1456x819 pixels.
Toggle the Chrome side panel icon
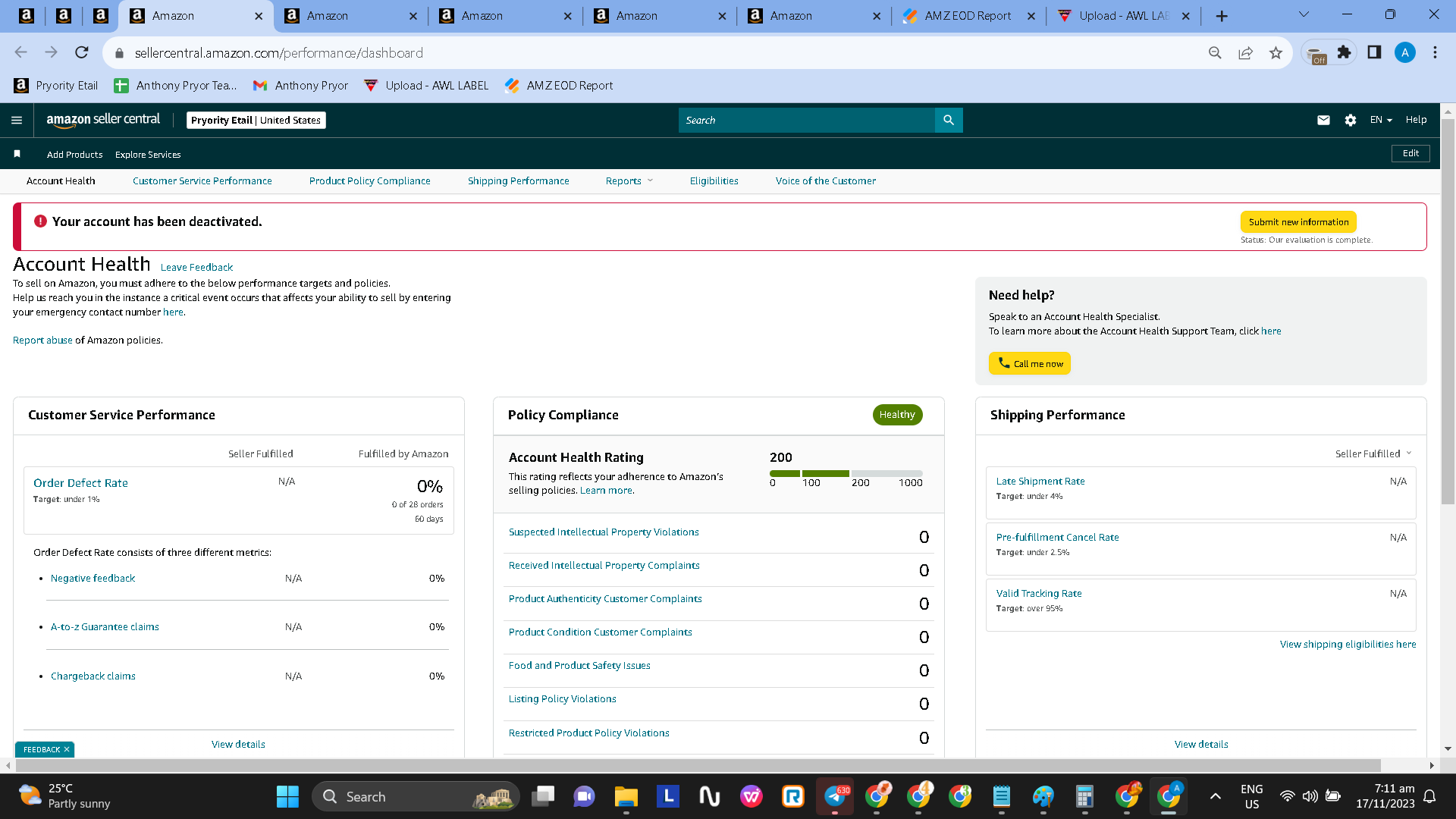pyautogui.click(x=1374, y=52)
